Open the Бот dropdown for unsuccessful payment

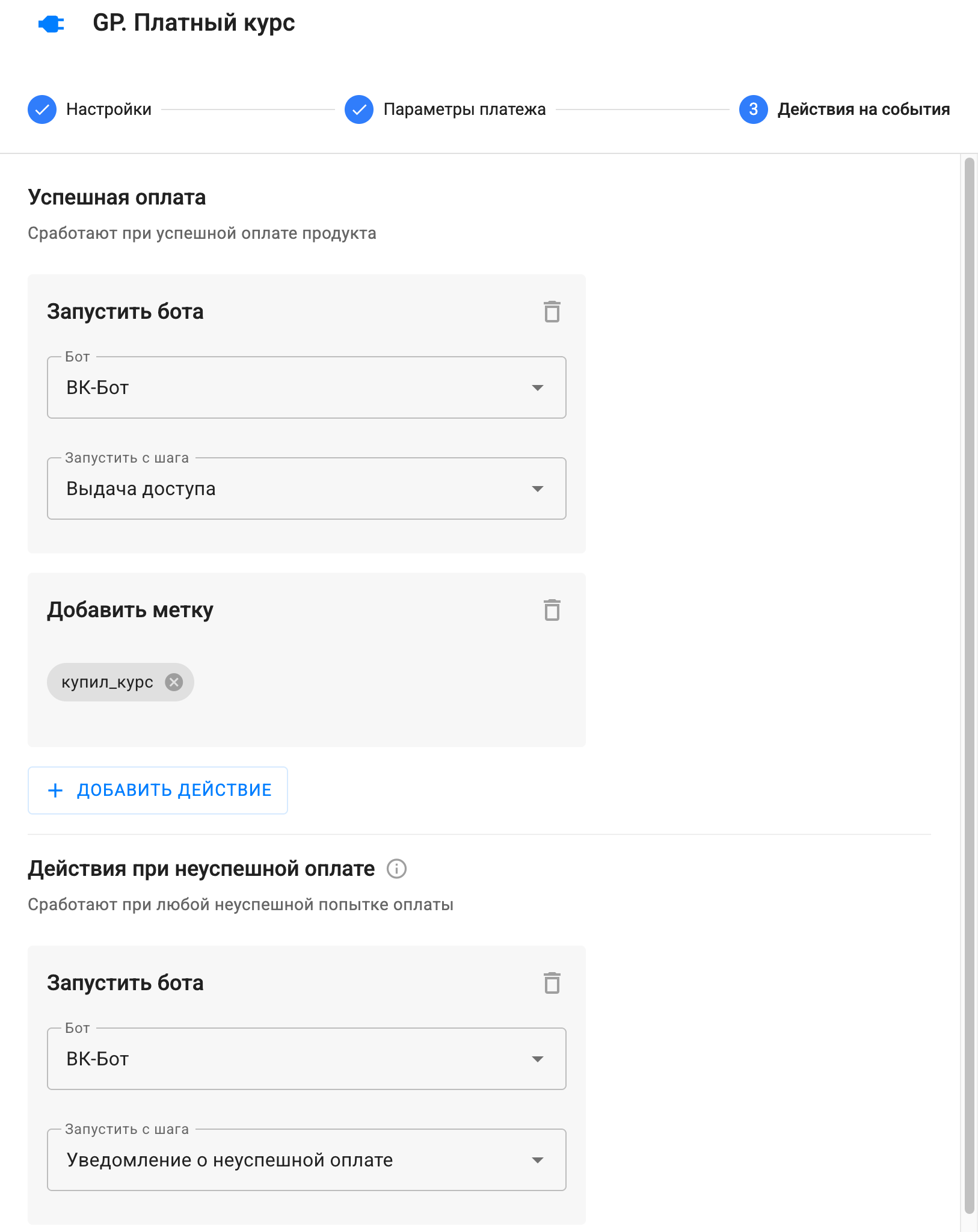click(306, 1059)
